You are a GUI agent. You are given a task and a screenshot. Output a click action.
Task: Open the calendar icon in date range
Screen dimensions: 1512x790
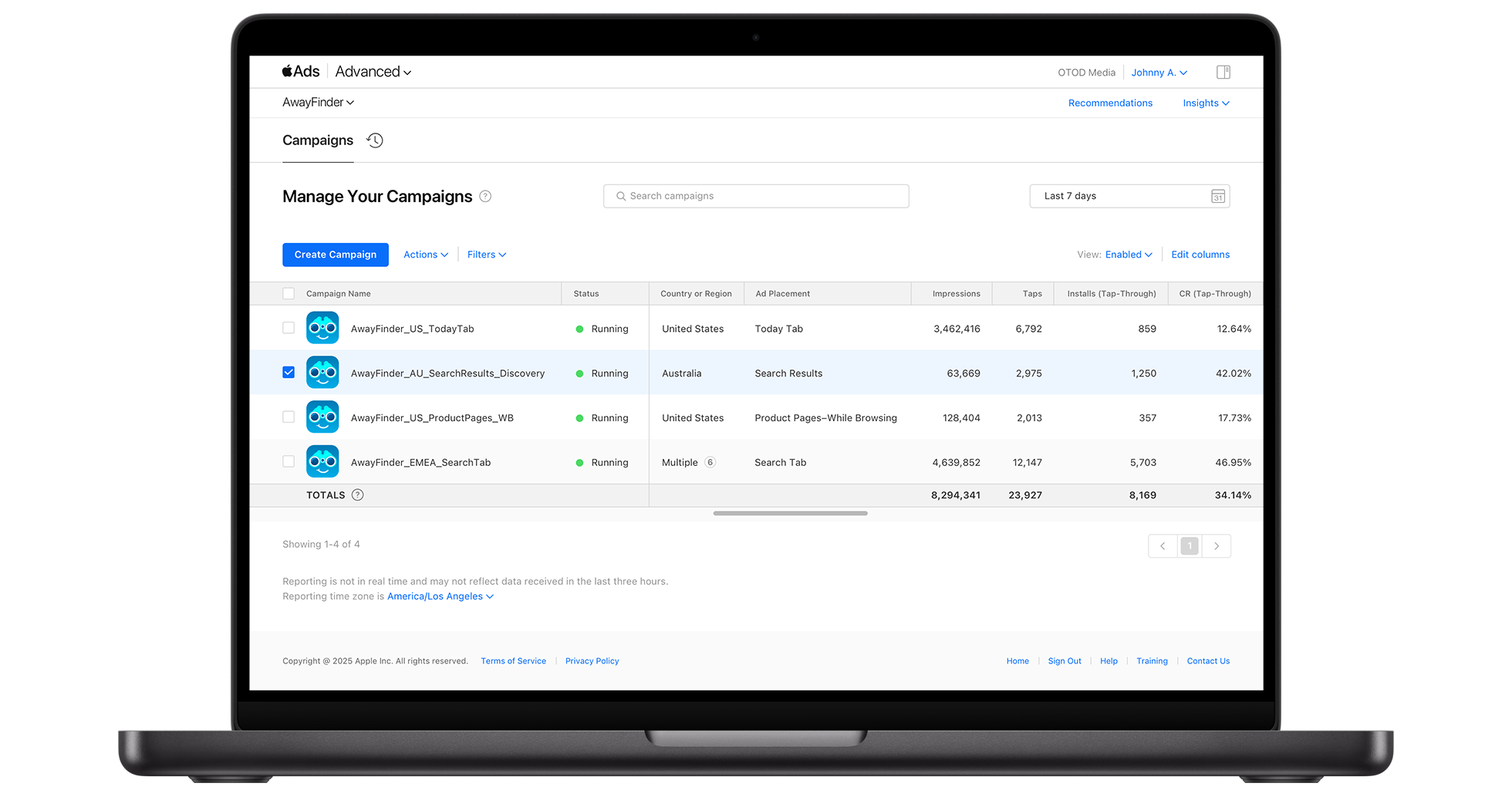click(1218, 196)
